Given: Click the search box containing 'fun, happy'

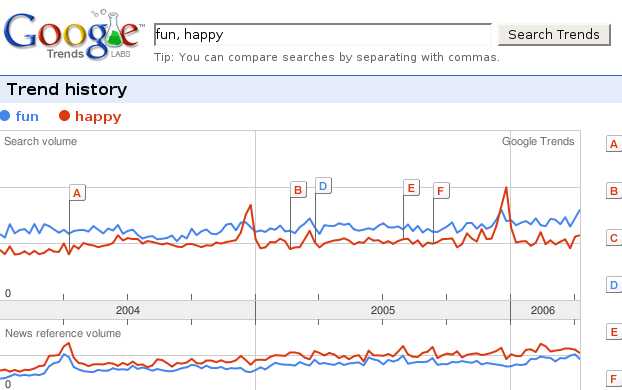Looking at the screenshot, I should [323, 35].
